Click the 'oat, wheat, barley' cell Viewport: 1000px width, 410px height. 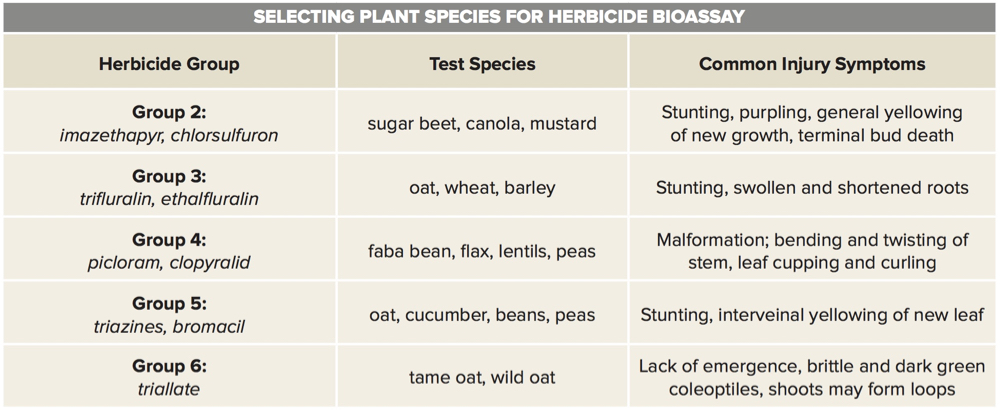[481, 188]
